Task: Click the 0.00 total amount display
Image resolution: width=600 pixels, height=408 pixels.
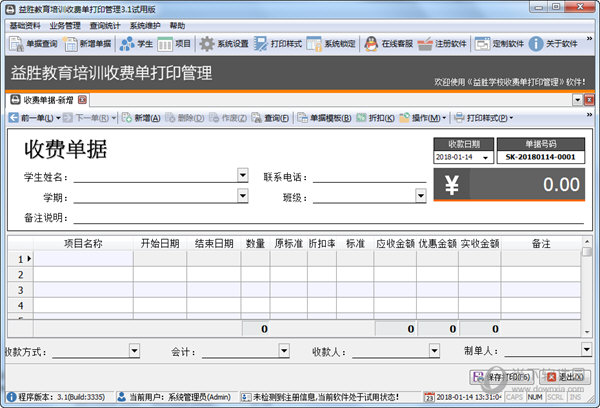Action: (509, 184)
